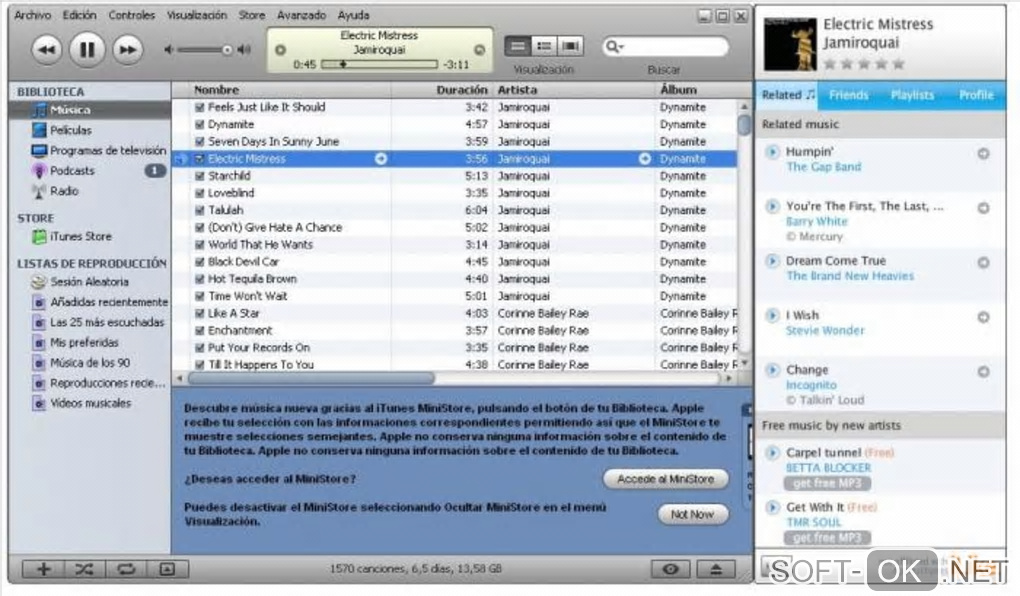1020x596 pixels.
Task: Uncheck Like A Star checkbox
Action: [200, 314]
